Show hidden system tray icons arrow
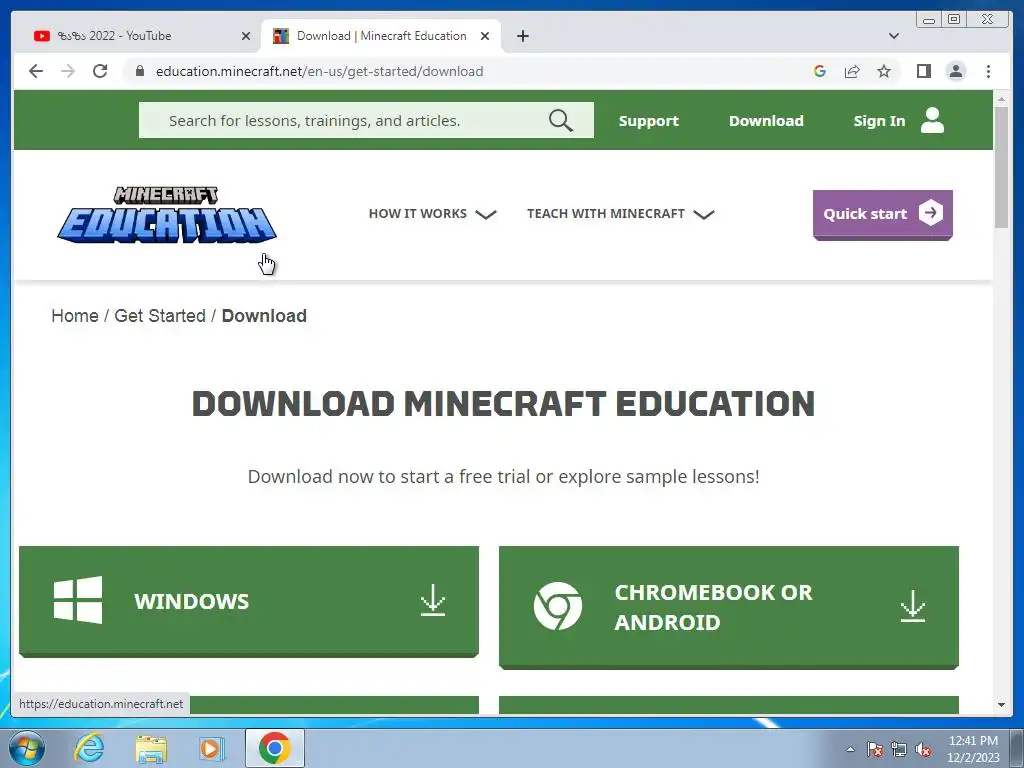The width and height of the screenshot is (1024, 768). 850,749
